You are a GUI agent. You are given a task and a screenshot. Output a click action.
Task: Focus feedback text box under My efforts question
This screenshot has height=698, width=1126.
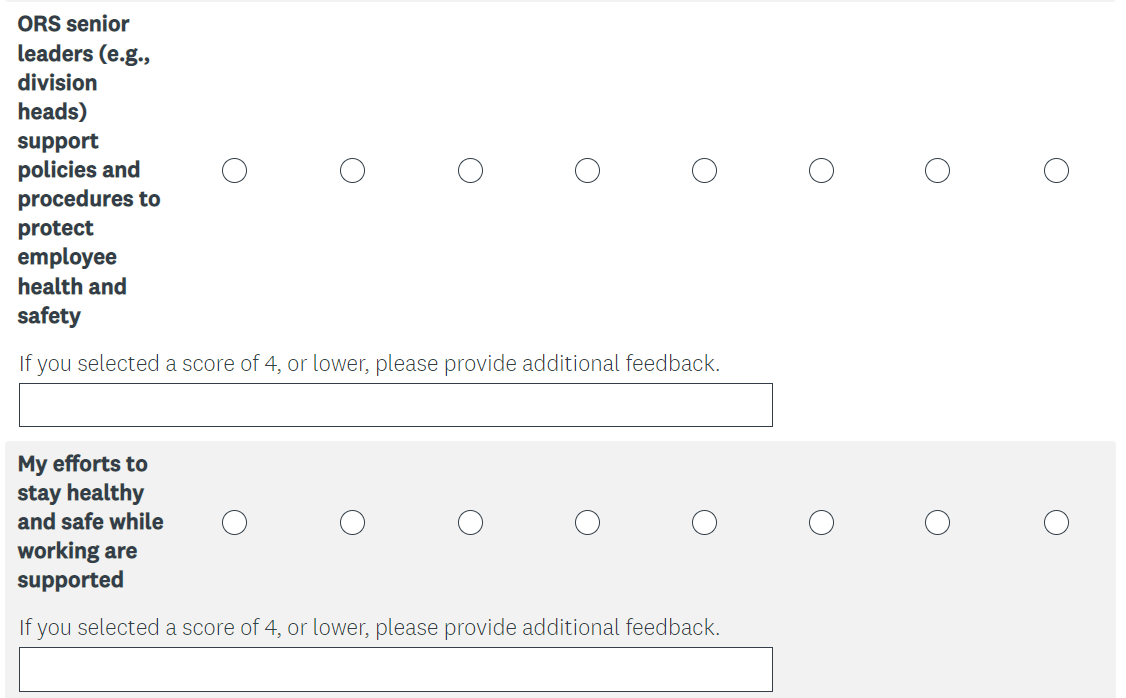(x=395, y=669)
